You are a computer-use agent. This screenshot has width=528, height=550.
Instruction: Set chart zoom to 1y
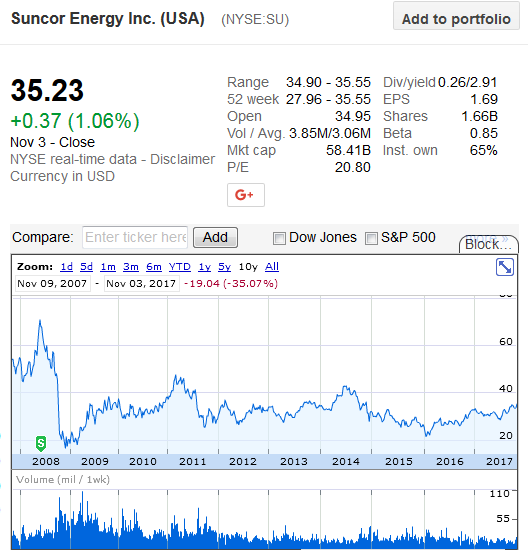tap(204, 267)
